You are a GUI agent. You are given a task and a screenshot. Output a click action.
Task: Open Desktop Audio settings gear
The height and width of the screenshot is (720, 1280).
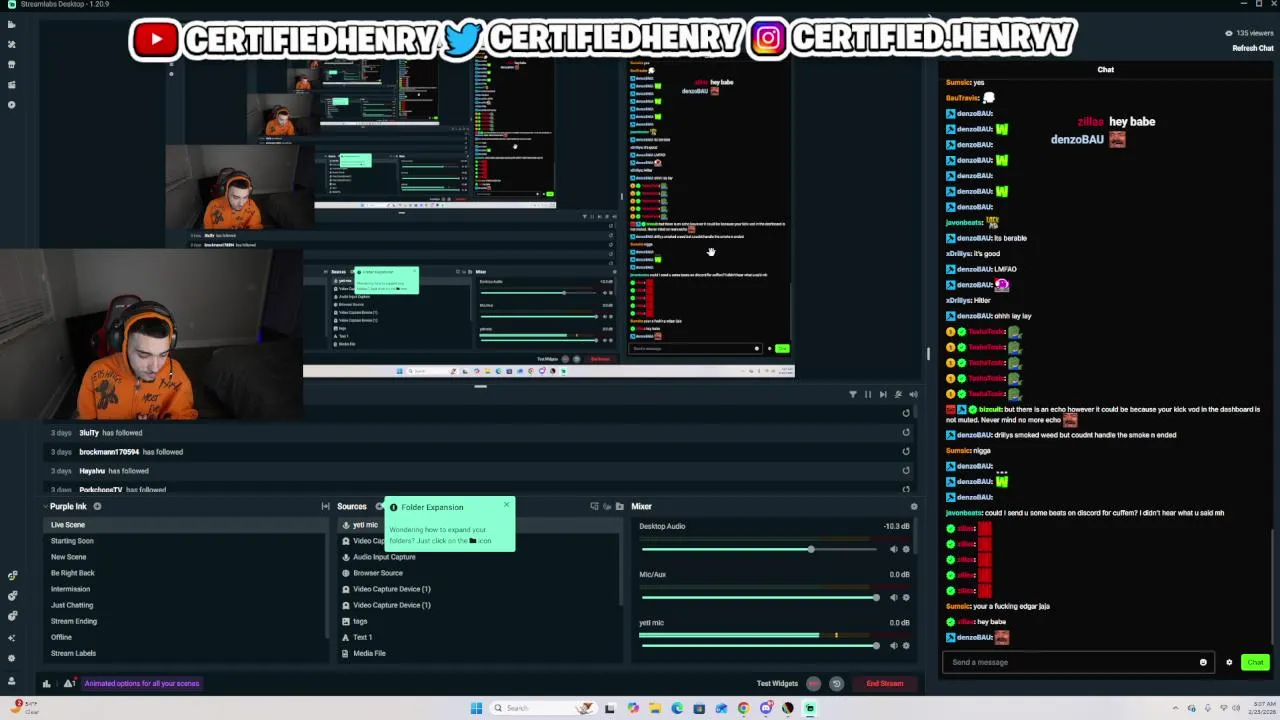pyautogui.click(x=906, y=549)
